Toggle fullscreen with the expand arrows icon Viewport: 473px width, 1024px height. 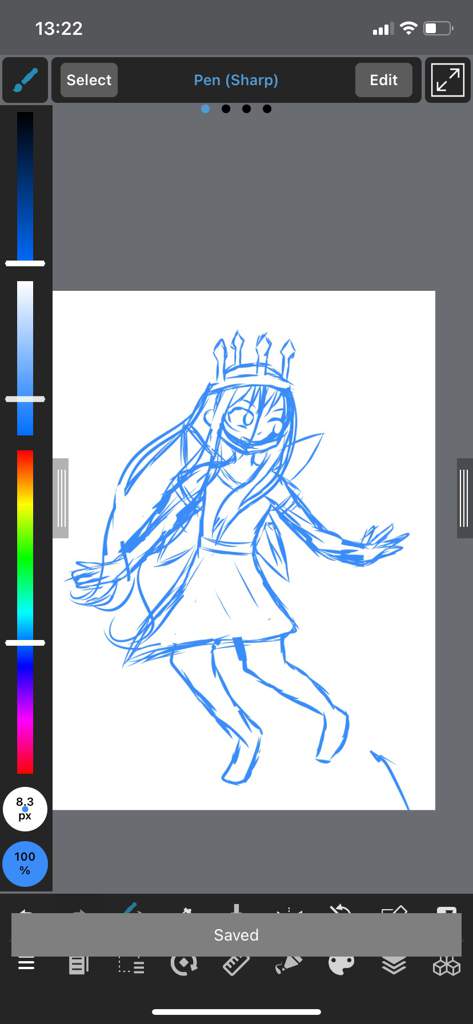point(448,80)
